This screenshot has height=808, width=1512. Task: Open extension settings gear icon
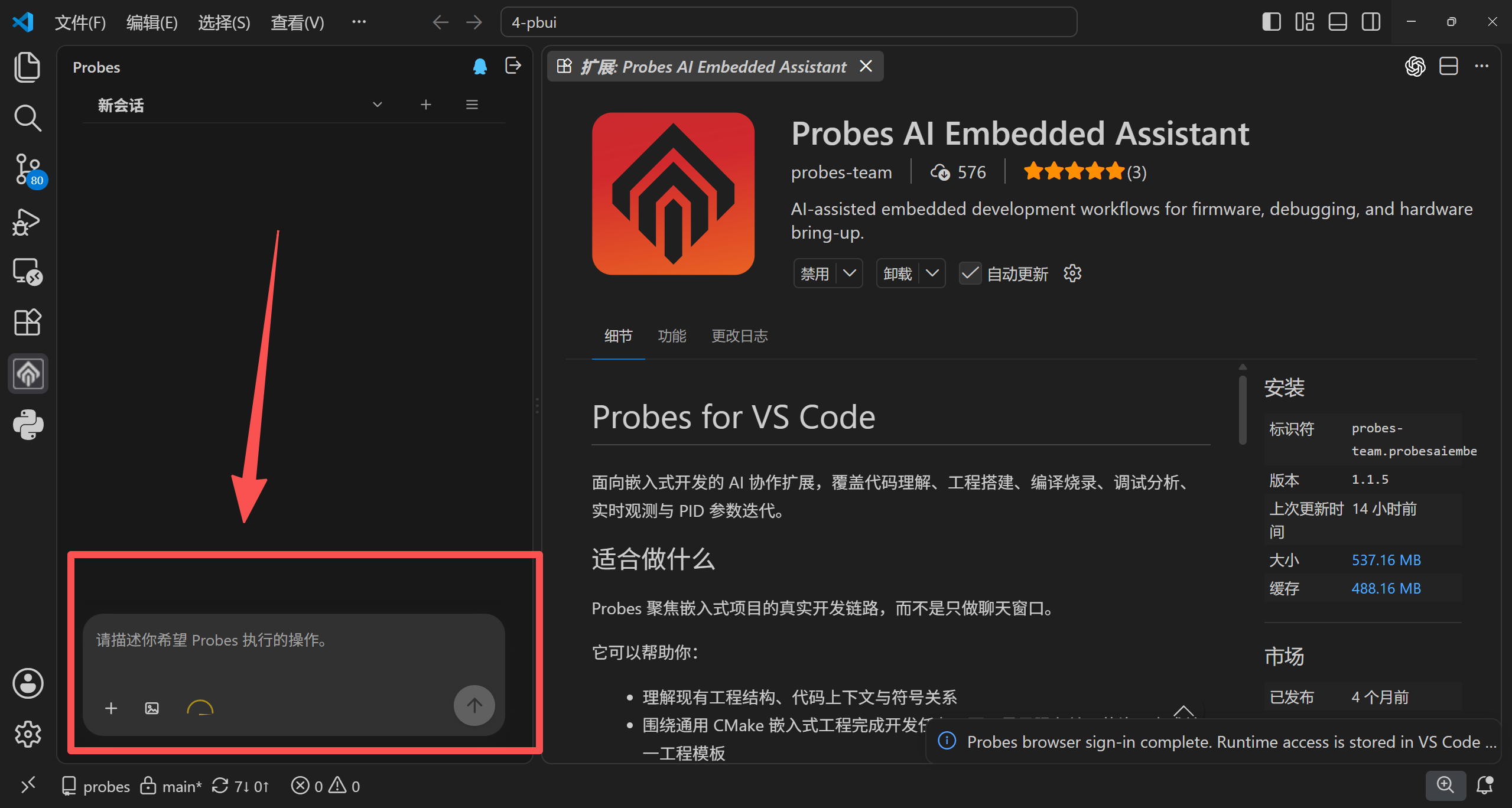coord(1072,273)
